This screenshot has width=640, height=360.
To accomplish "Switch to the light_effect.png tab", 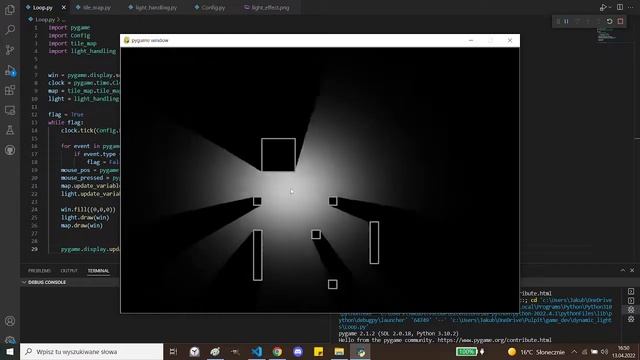I will [270, 7].
